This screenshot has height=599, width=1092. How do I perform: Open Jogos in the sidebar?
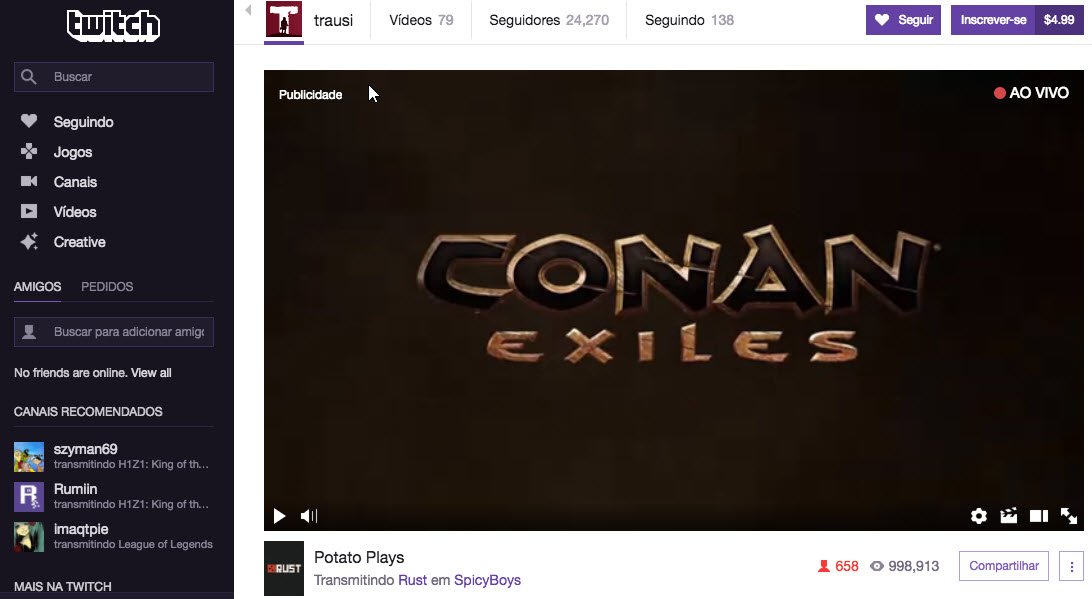(x=73, y=152)
